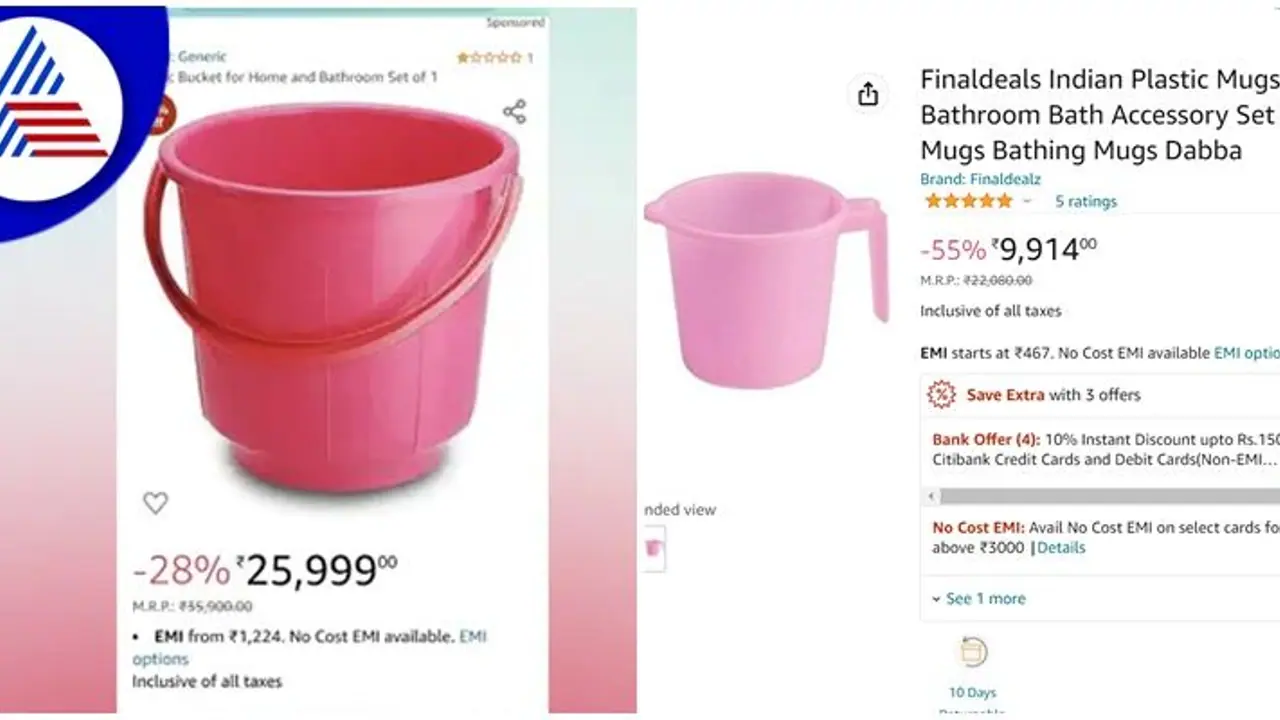
Task: Click the single star rating on the bucket listing
Action: click(x=490, y=58)
